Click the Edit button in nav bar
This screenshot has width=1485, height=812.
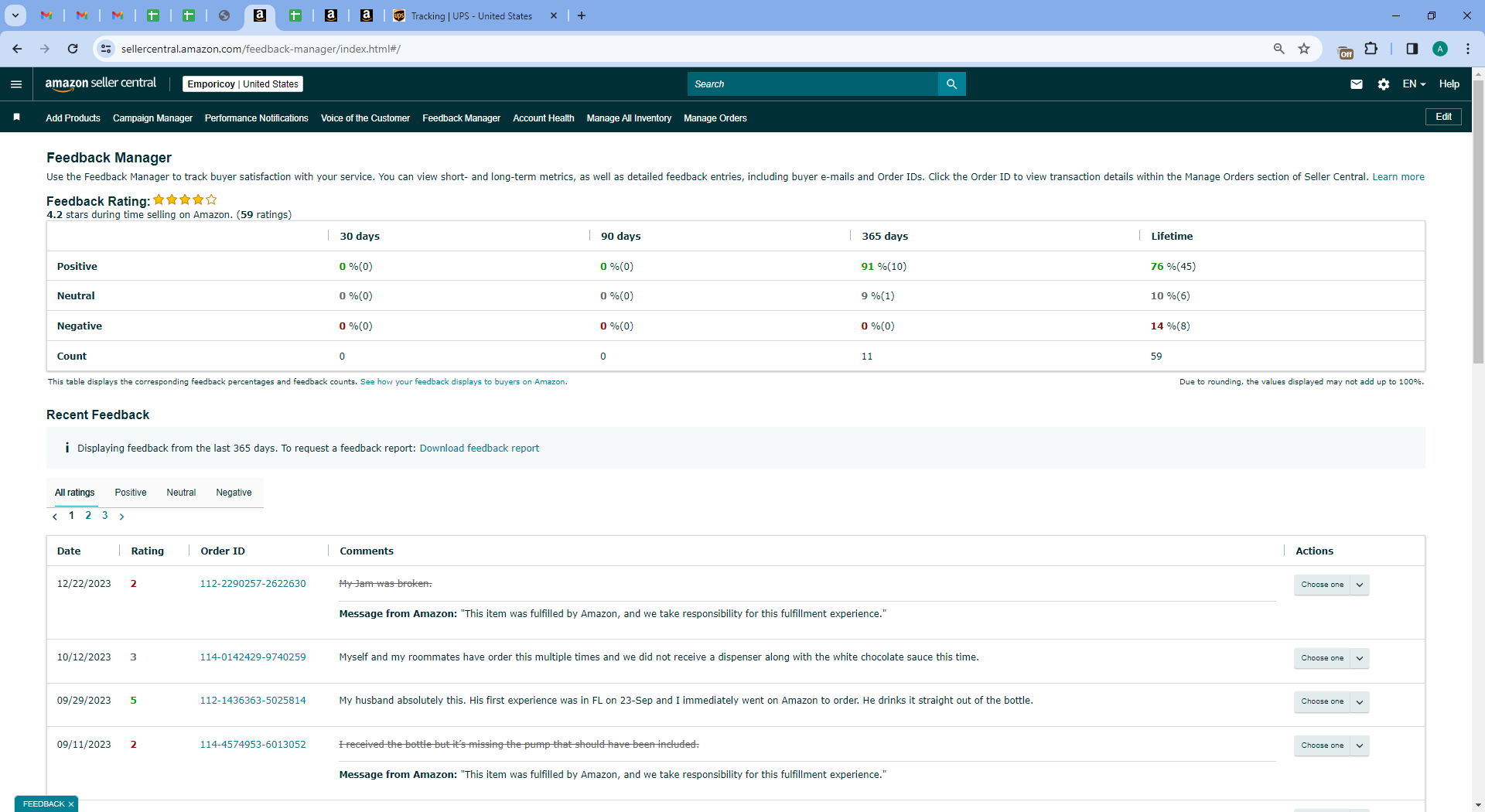pyautogui.click(x=1443, y=117)
